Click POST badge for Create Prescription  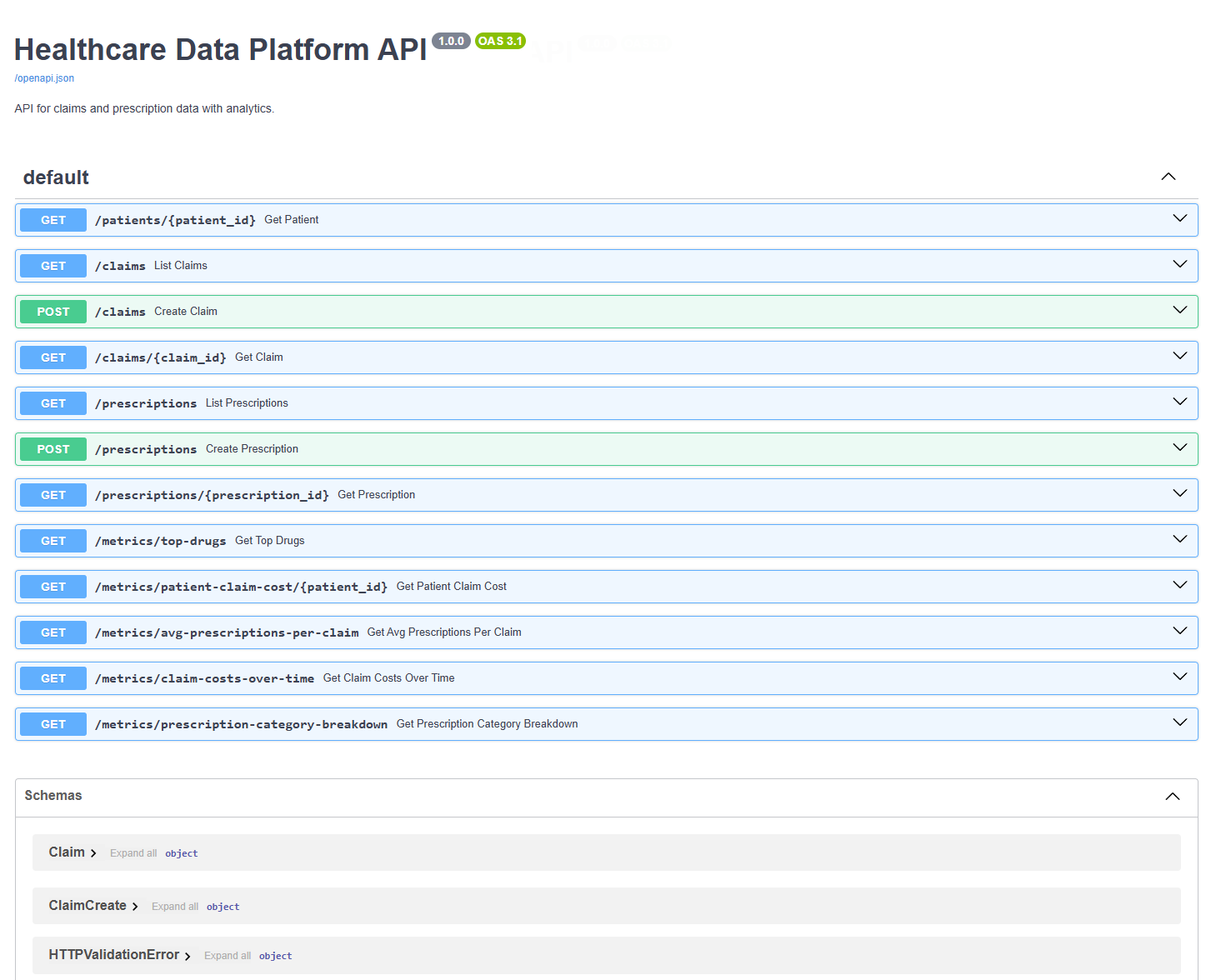(x=53, y=449)
